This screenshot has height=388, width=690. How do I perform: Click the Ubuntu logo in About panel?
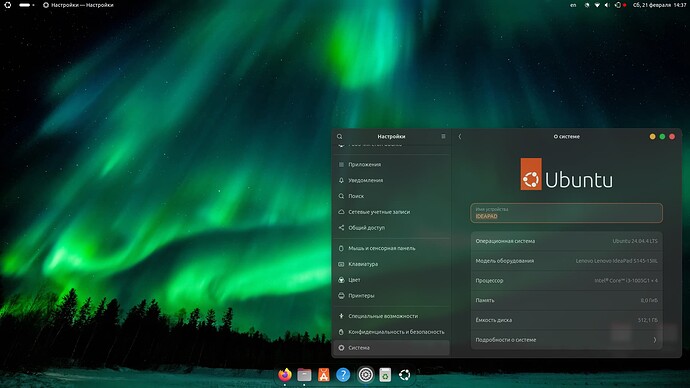(x=566, y=174)
